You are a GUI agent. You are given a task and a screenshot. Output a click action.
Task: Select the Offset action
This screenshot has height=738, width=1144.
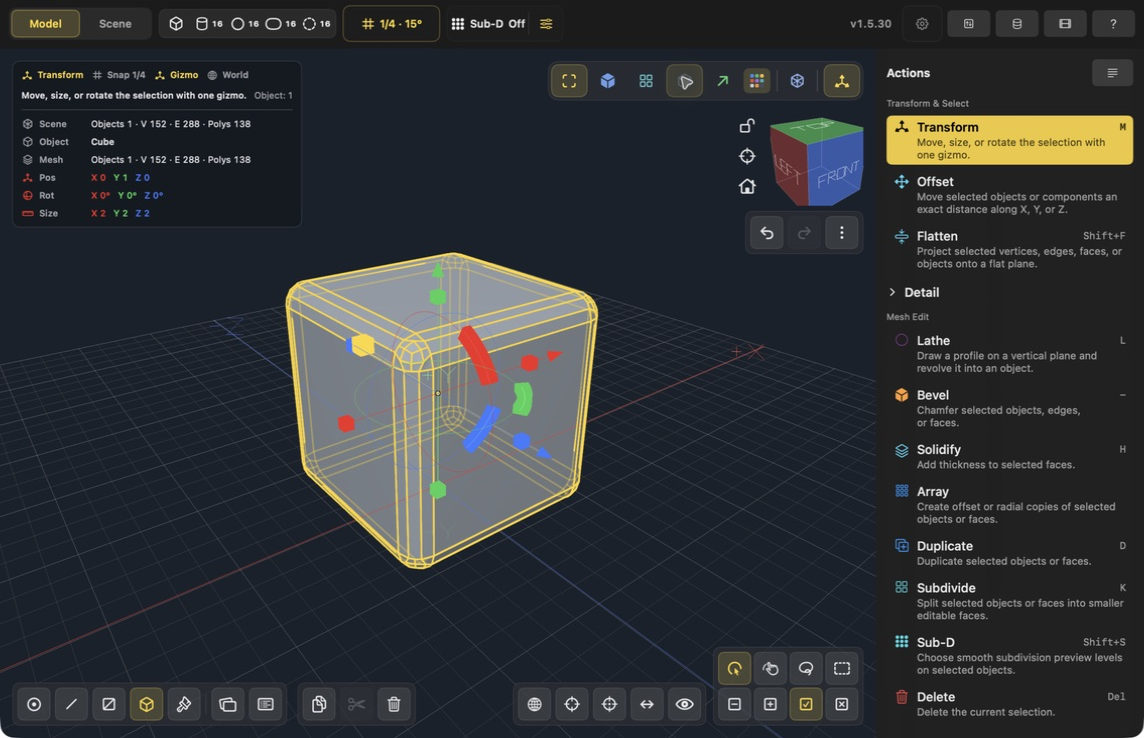tap(1010, 195)
